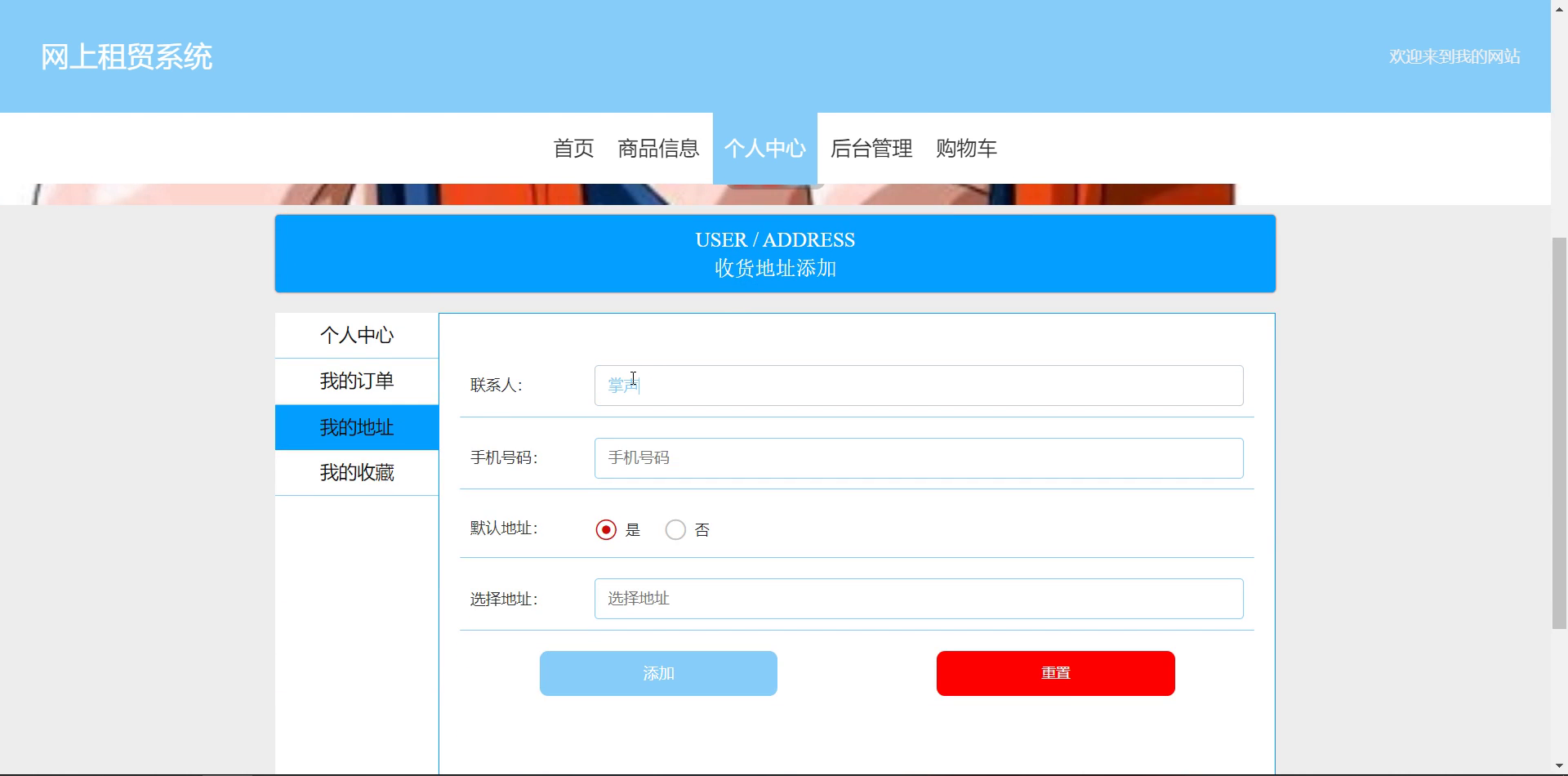Screen dimensions: 1568x776
Task: Select 我的地址 in the sidebar
Action: tap(357, 427)
